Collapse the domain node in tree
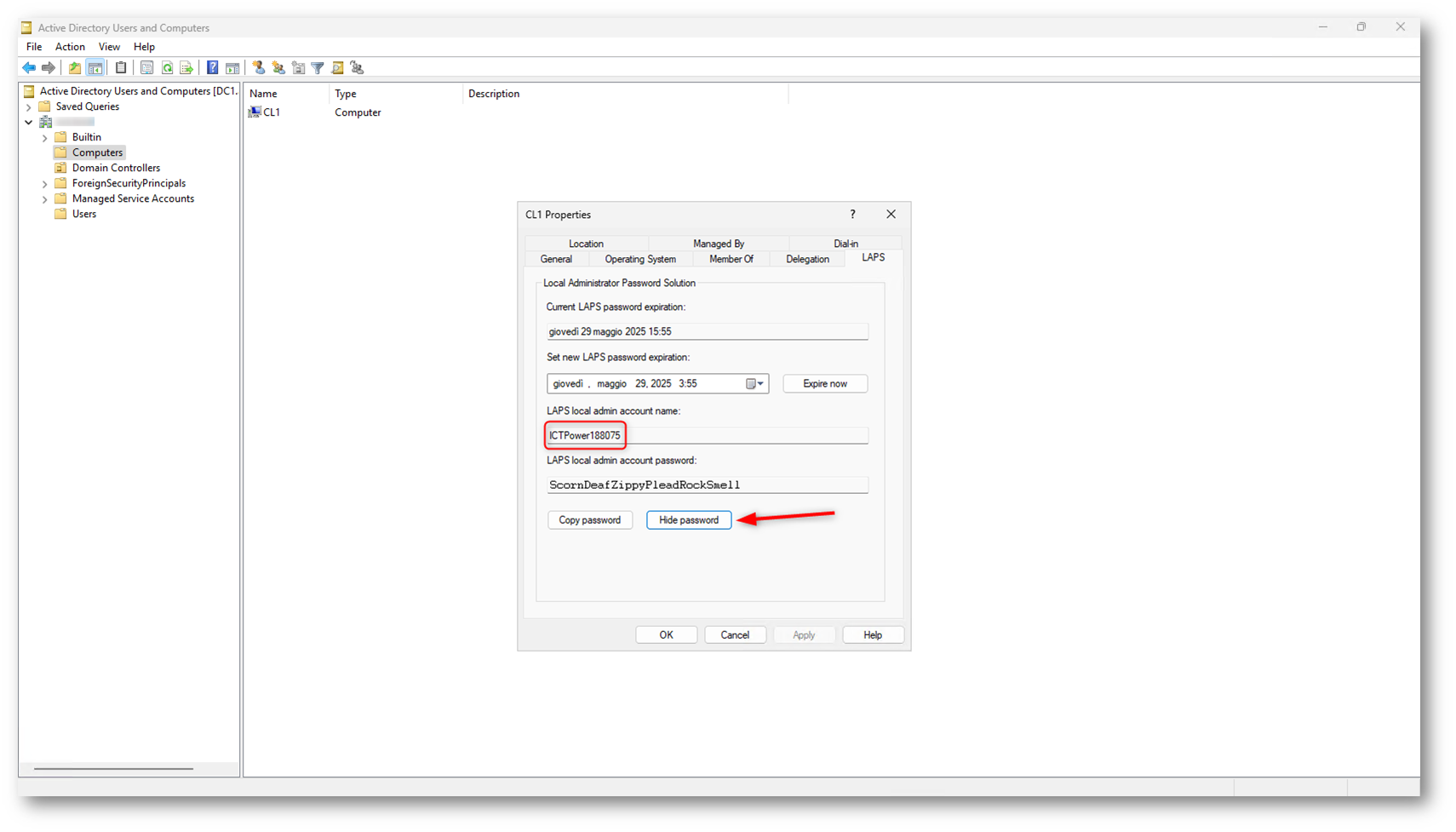 point(29,123)
